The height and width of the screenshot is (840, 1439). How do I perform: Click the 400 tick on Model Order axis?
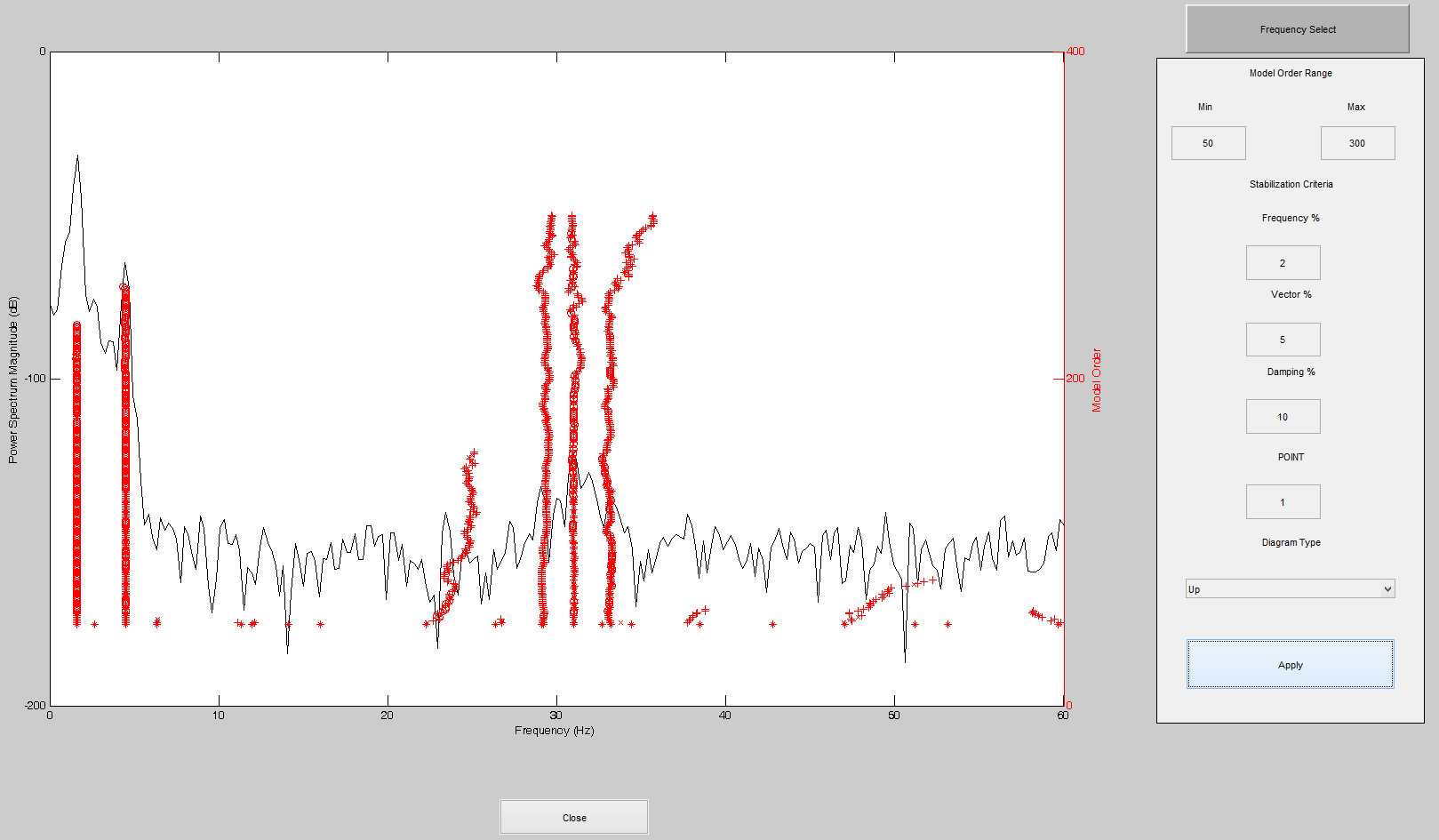point(1075,52)
